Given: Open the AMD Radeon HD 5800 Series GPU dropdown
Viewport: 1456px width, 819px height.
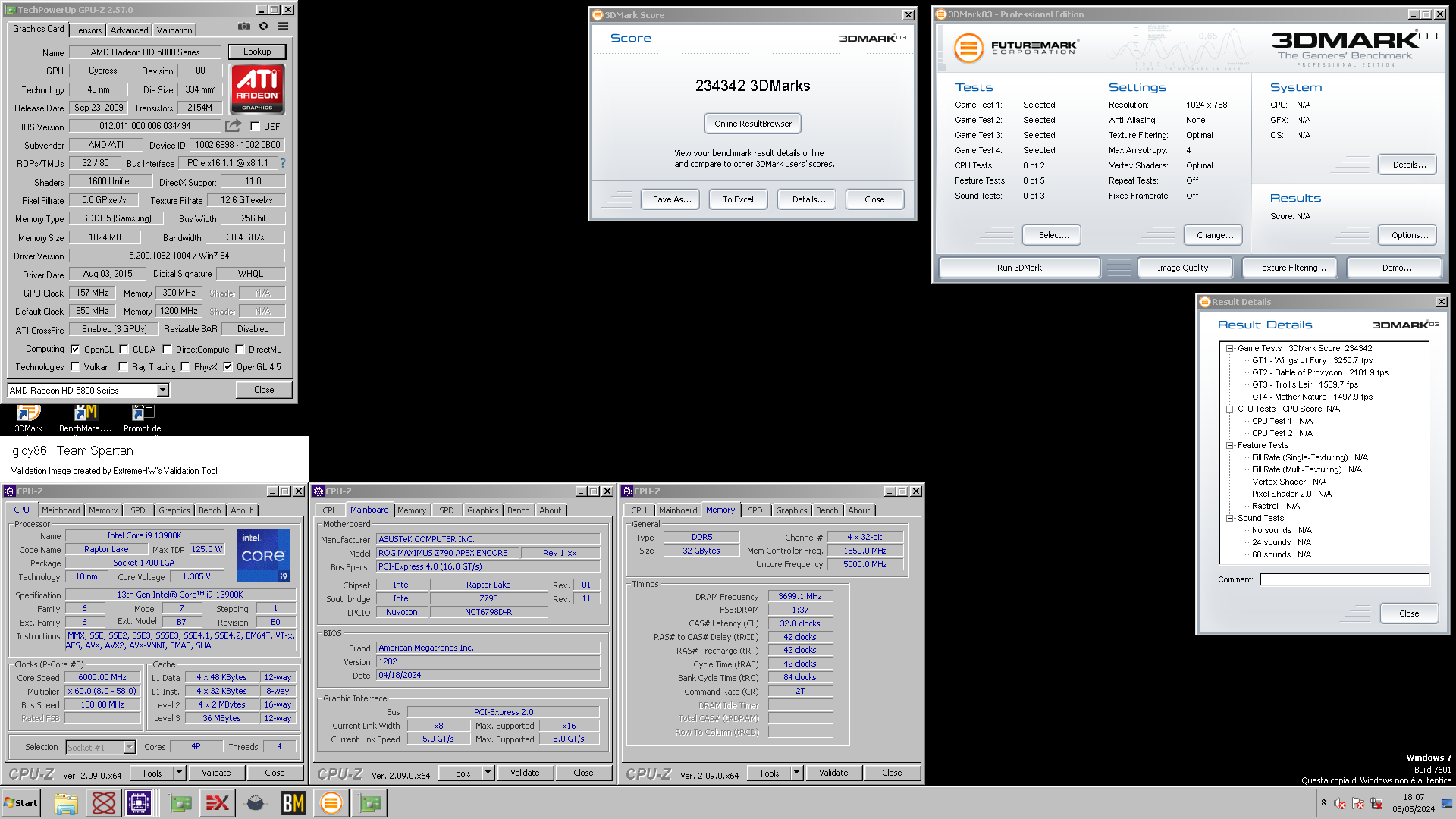Looking at the screenshot, I should click(162, 391).
